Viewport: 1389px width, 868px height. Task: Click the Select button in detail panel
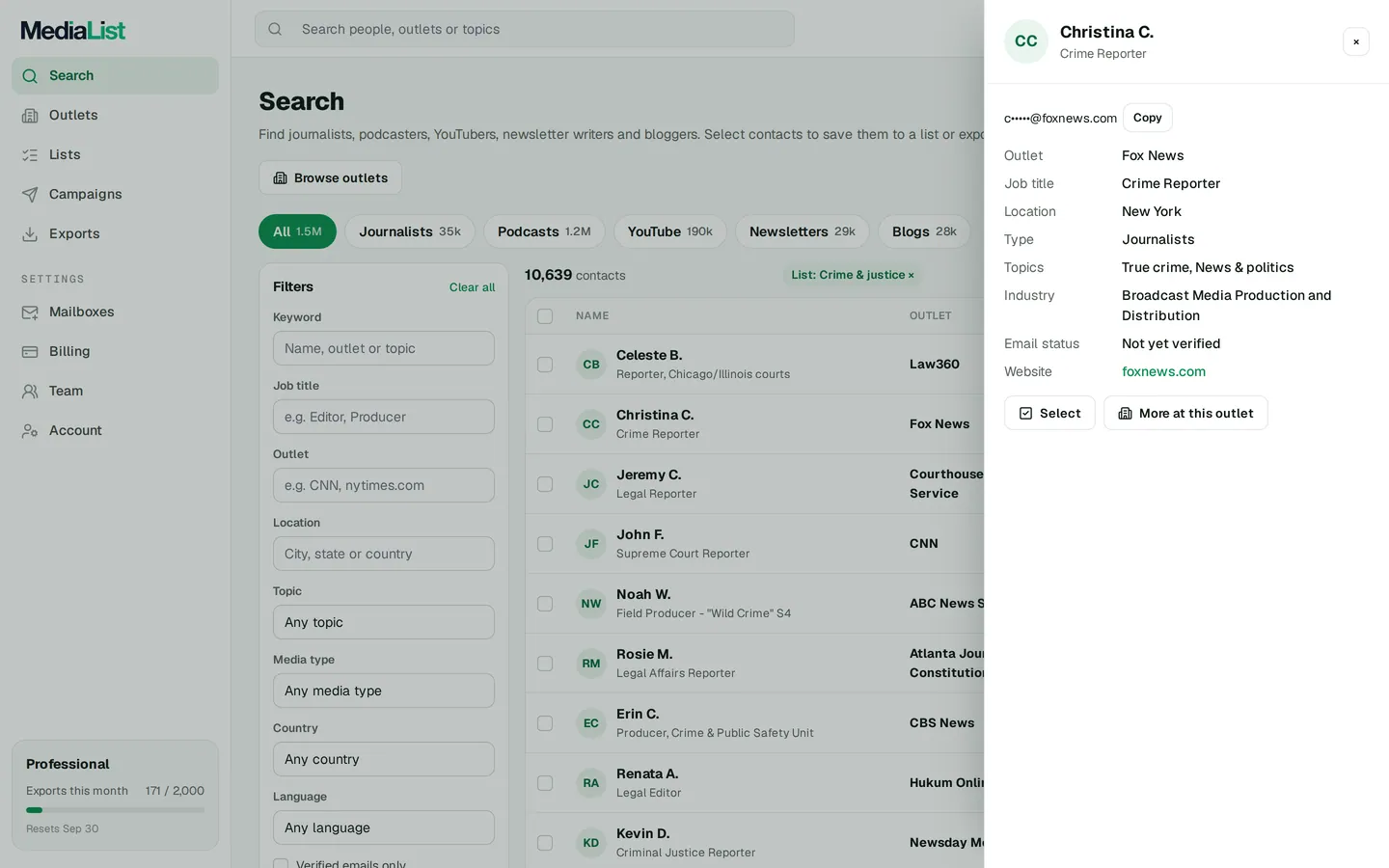pyautogui.click(x=1049, y=413)
